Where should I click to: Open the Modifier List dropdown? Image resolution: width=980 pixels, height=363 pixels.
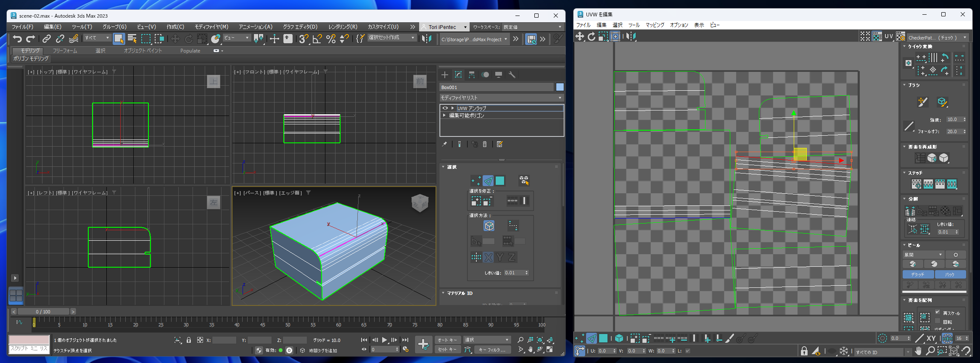501,98
